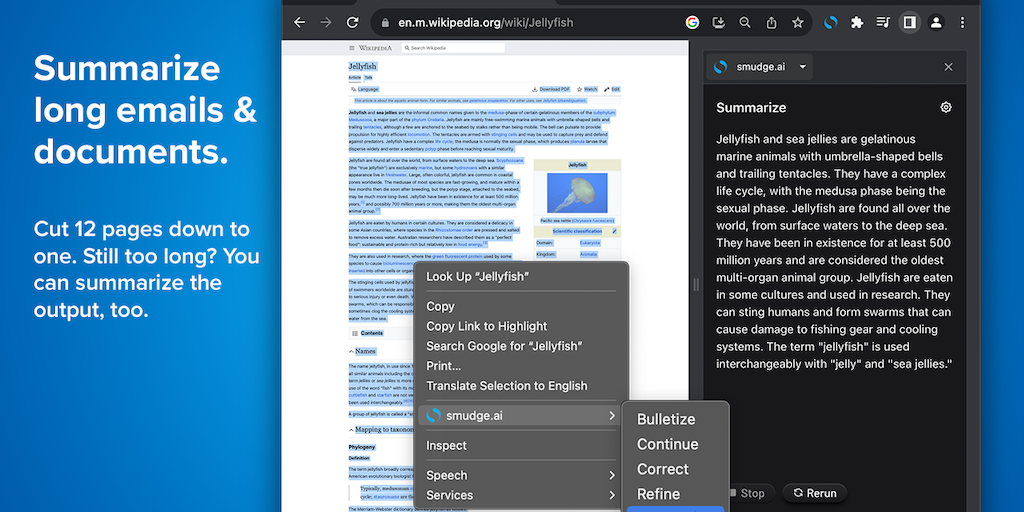
Task: Click Download PDF on Wikipedia
Action: (x=551, y=89)
